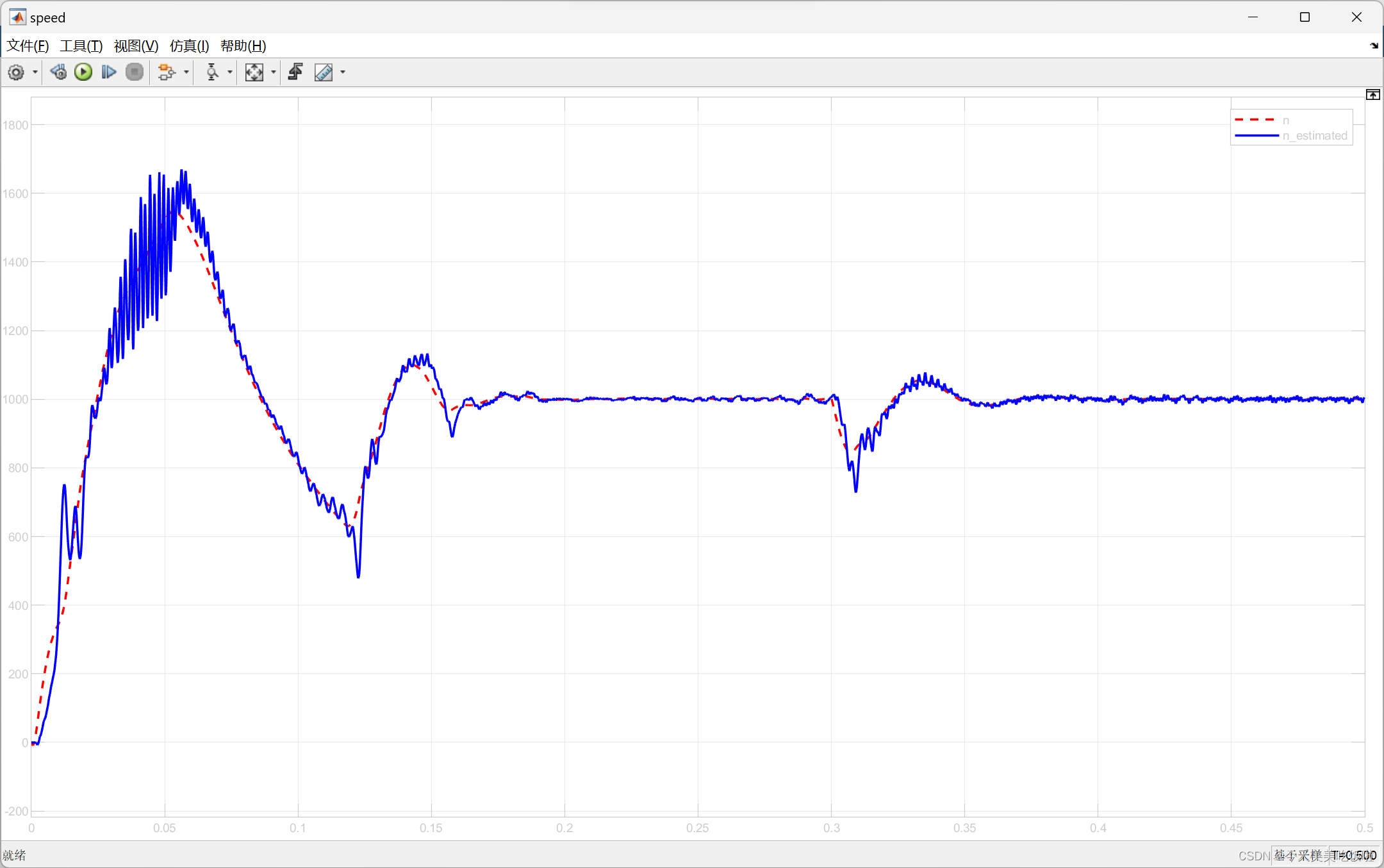Close the speed scope window

[x=1356, y=17]
